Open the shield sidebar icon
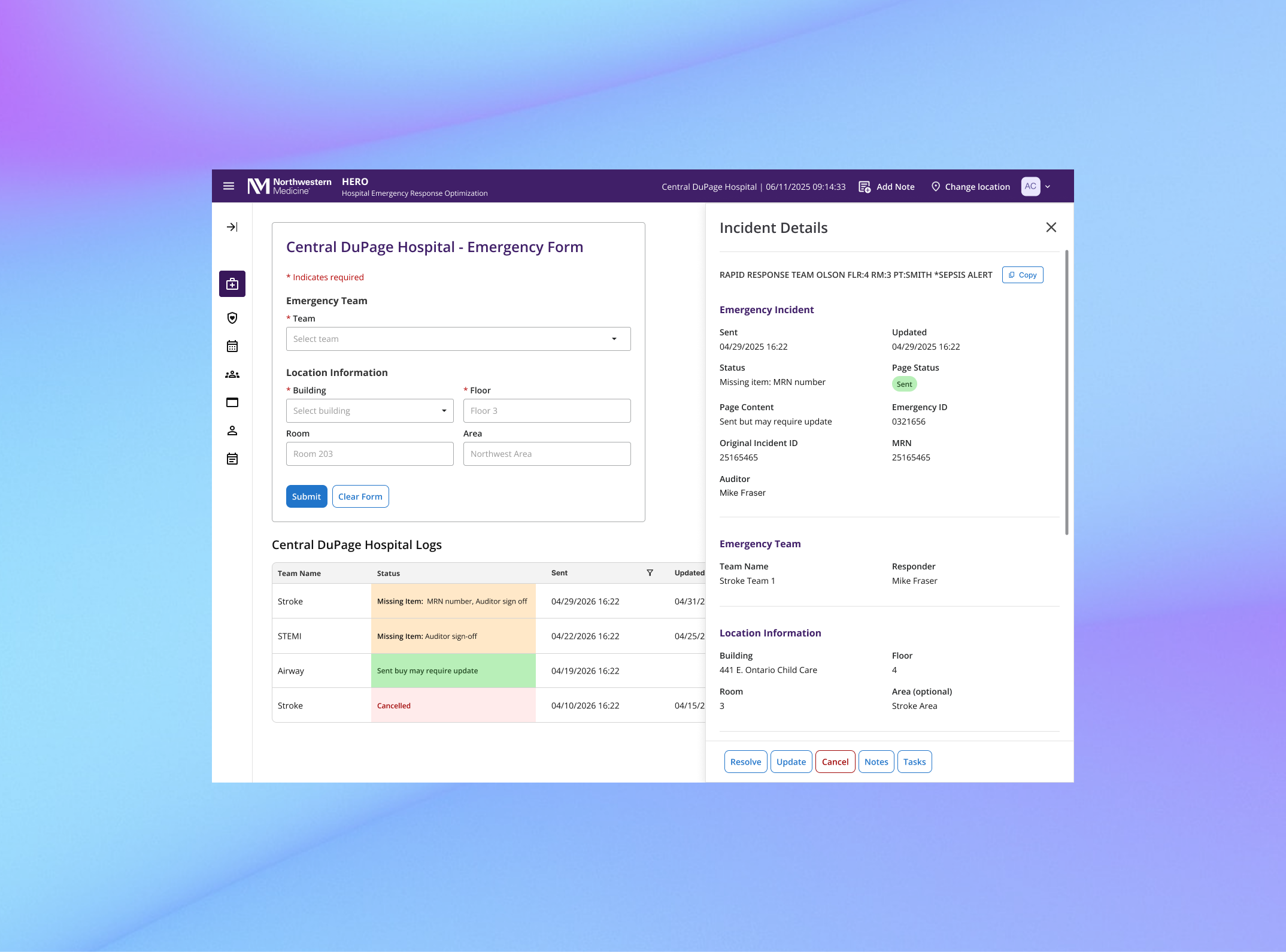This screenshot has width=1286, height=952. pyautogui.click(x=232, y=318)
